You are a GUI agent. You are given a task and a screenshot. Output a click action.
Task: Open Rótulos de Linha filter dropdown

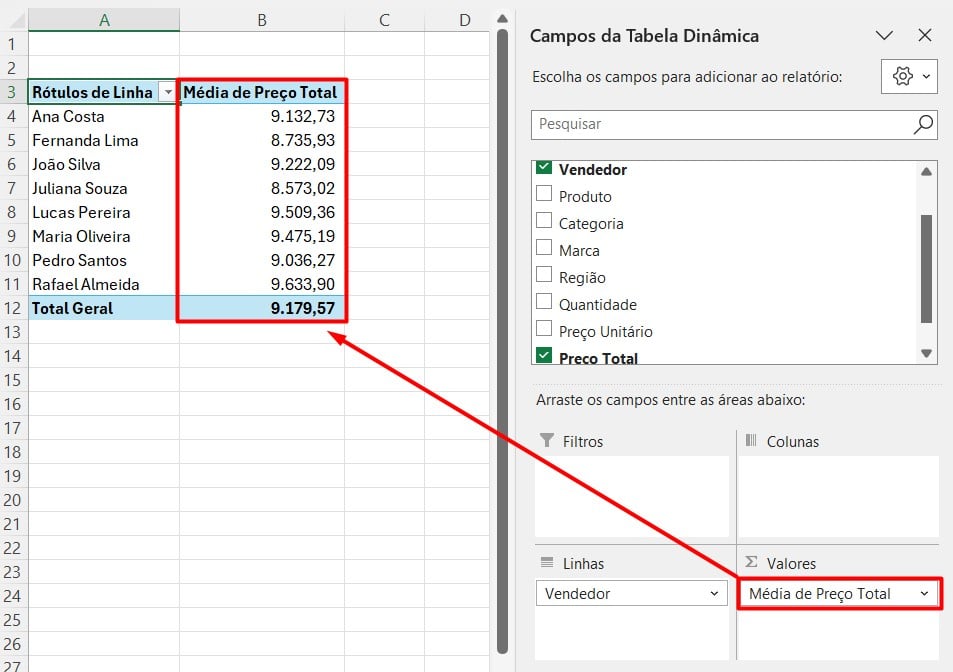pos(168,92)
